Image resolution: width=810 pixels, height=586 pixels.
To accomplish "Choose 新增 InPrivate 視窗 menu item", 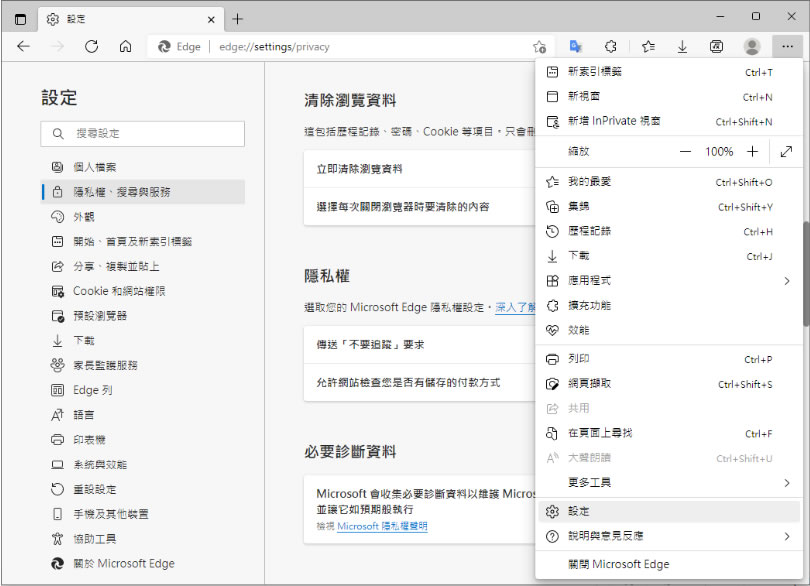I will click(x=668, y=121).
